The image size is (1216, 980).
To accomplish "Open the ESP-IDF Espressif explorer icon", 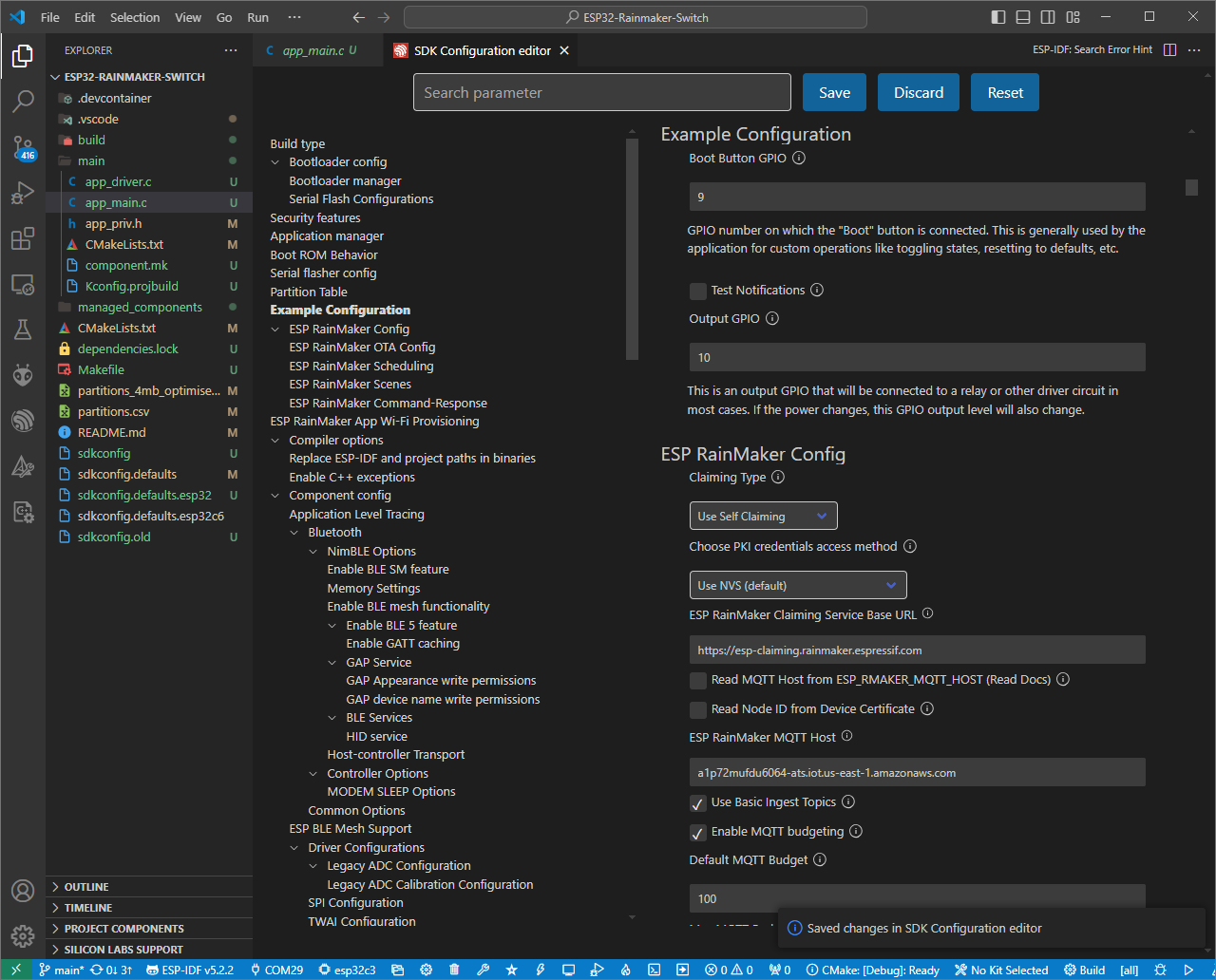I will (x=23, y=421).
